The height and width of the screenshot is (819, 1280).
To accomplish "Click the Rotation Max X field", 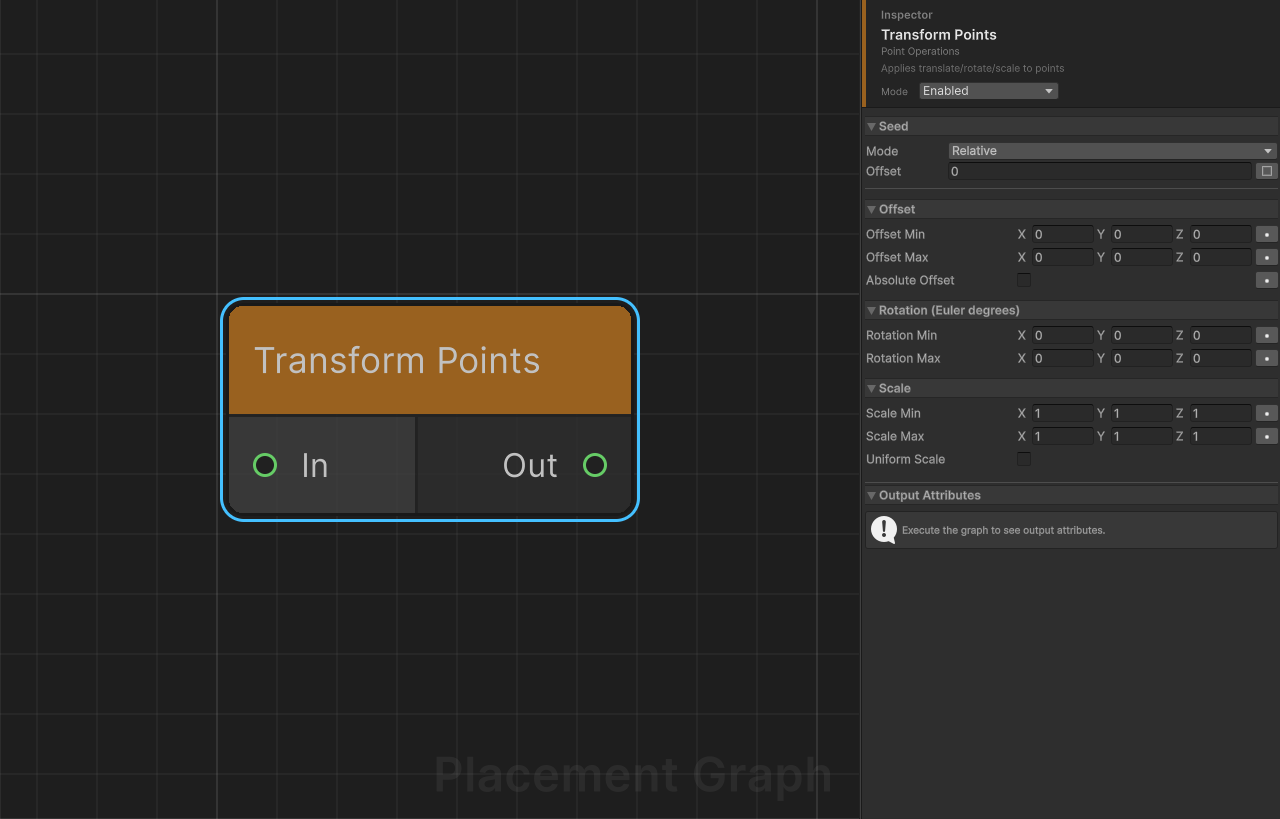I will pos(1062,358).
